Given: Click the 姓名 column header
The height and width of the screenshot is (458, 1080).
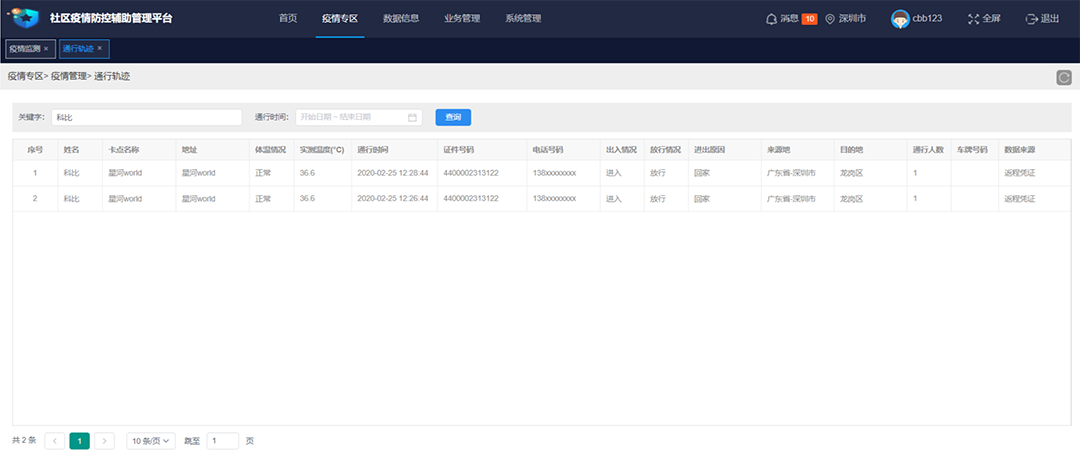Looking at the screenshot, I should [72, 149].
